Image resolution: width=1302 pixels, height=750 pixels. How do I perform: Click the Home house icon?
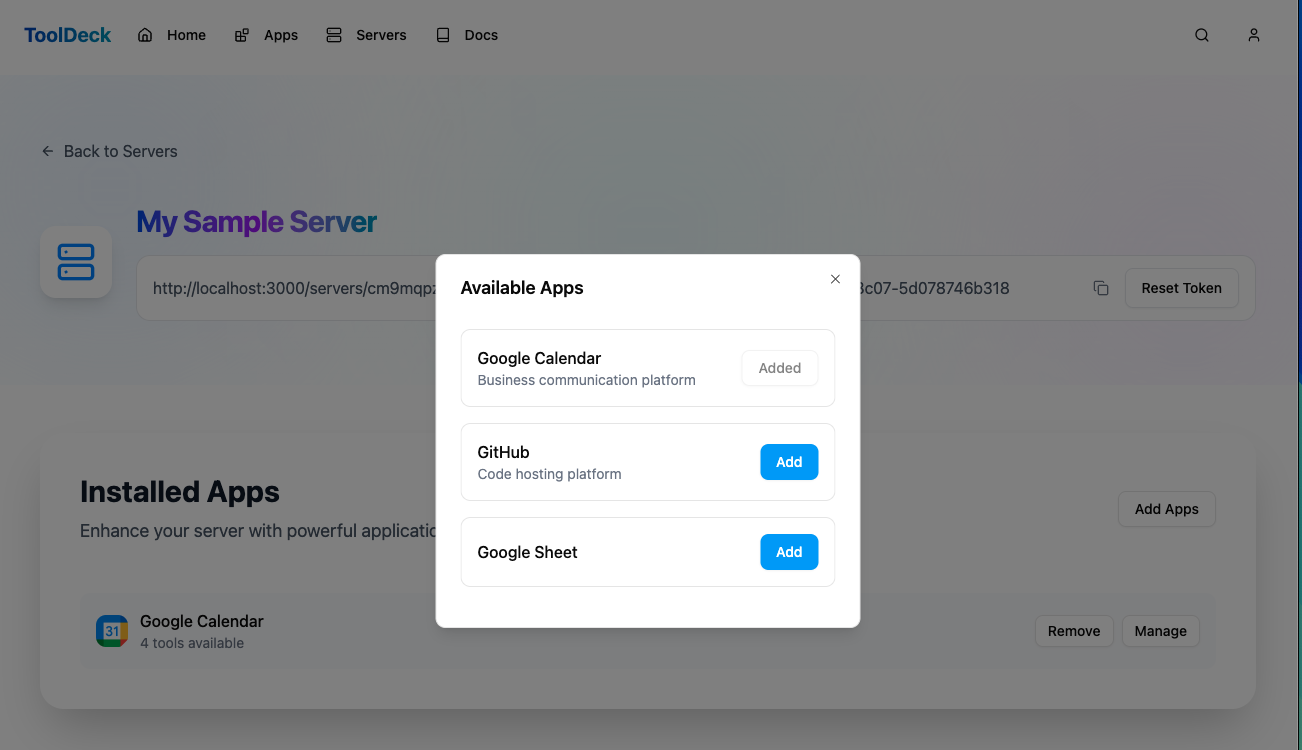(x=145, y=35)
